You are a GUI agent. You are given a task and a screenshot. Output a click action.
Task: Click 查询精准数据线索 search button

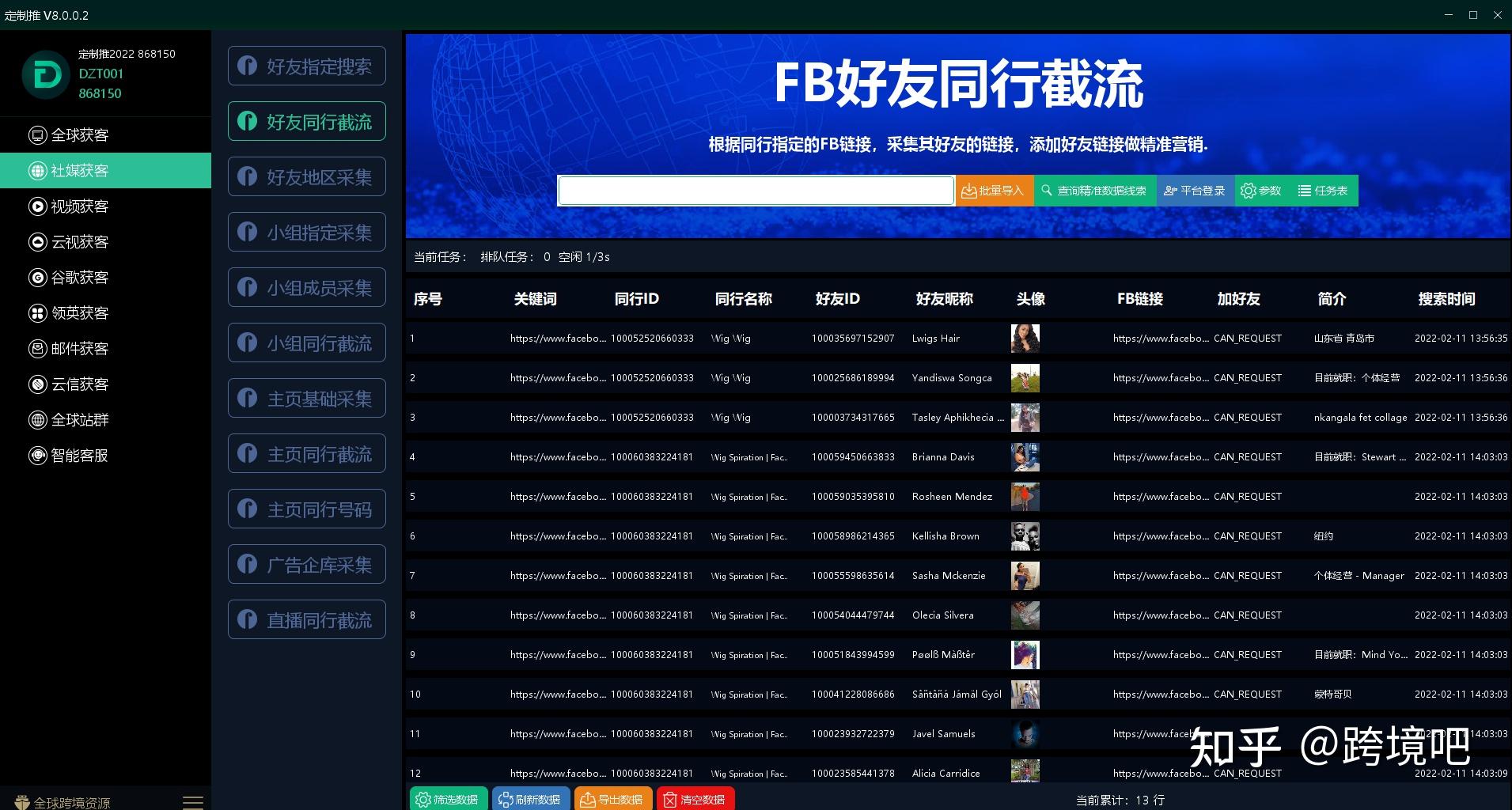click(x=1095, y=191)
